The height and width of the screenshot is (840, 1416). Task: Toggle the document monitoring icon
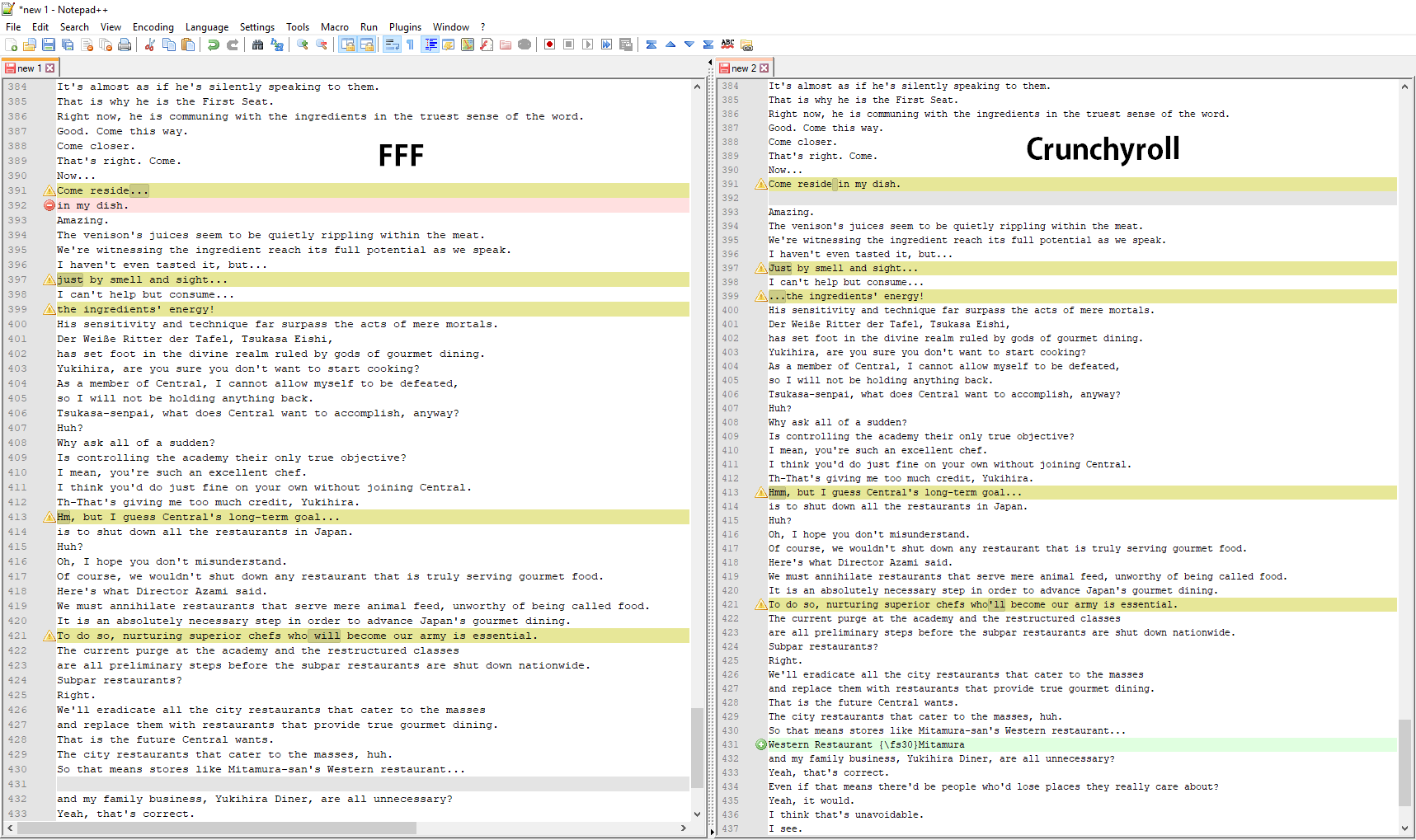tap(525, 45)
